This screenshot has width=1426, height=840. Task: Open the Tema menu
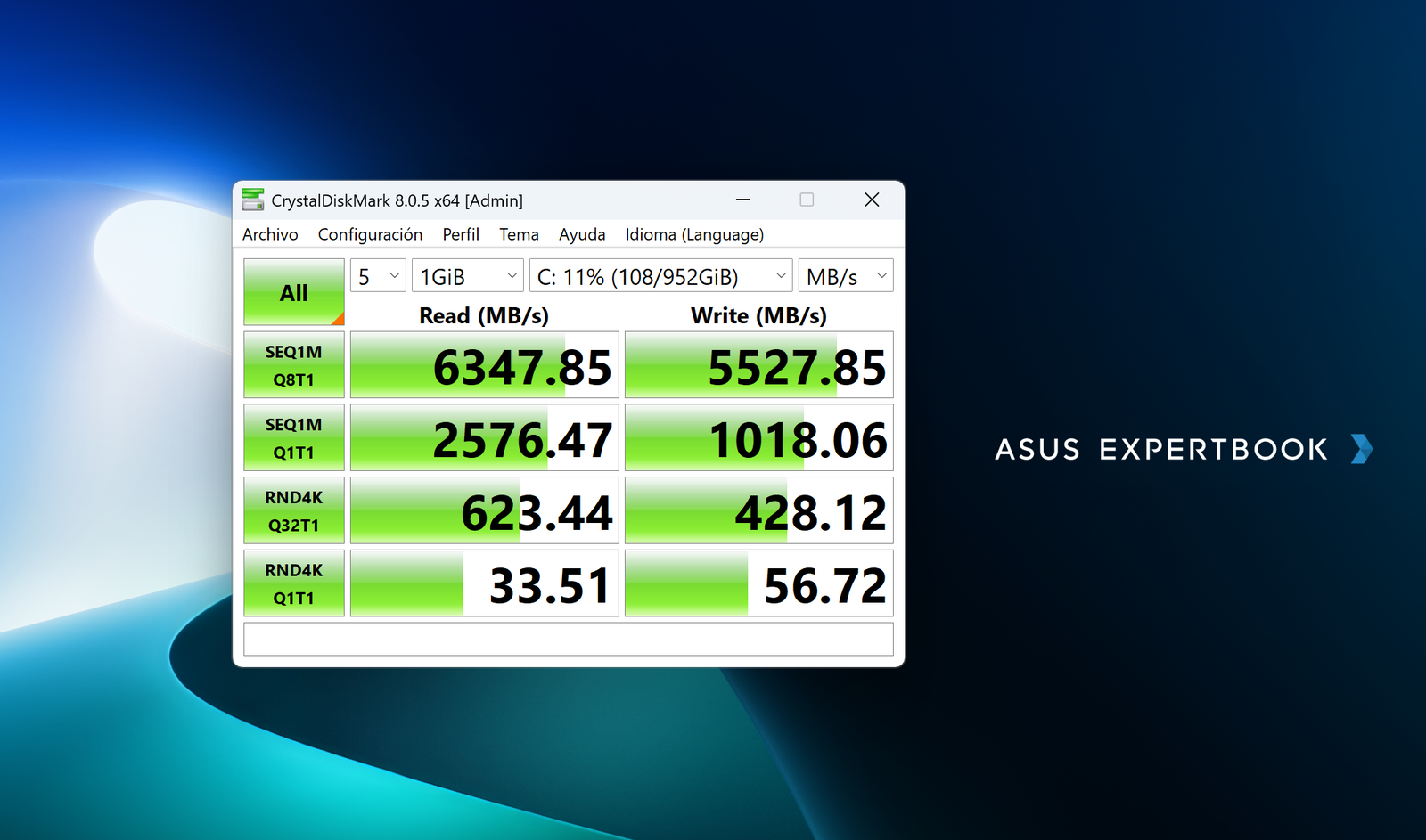[519, 234]
